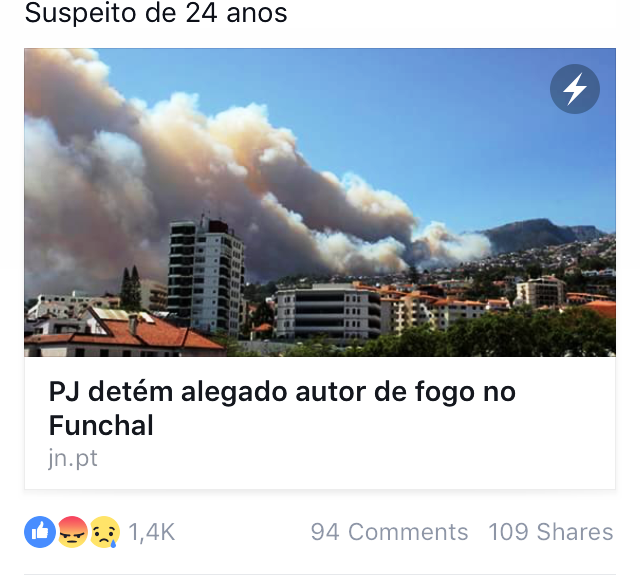This screenshot has width=640, height=575.
Task: Click the angry face reaction icon
Action: point(73,532)
